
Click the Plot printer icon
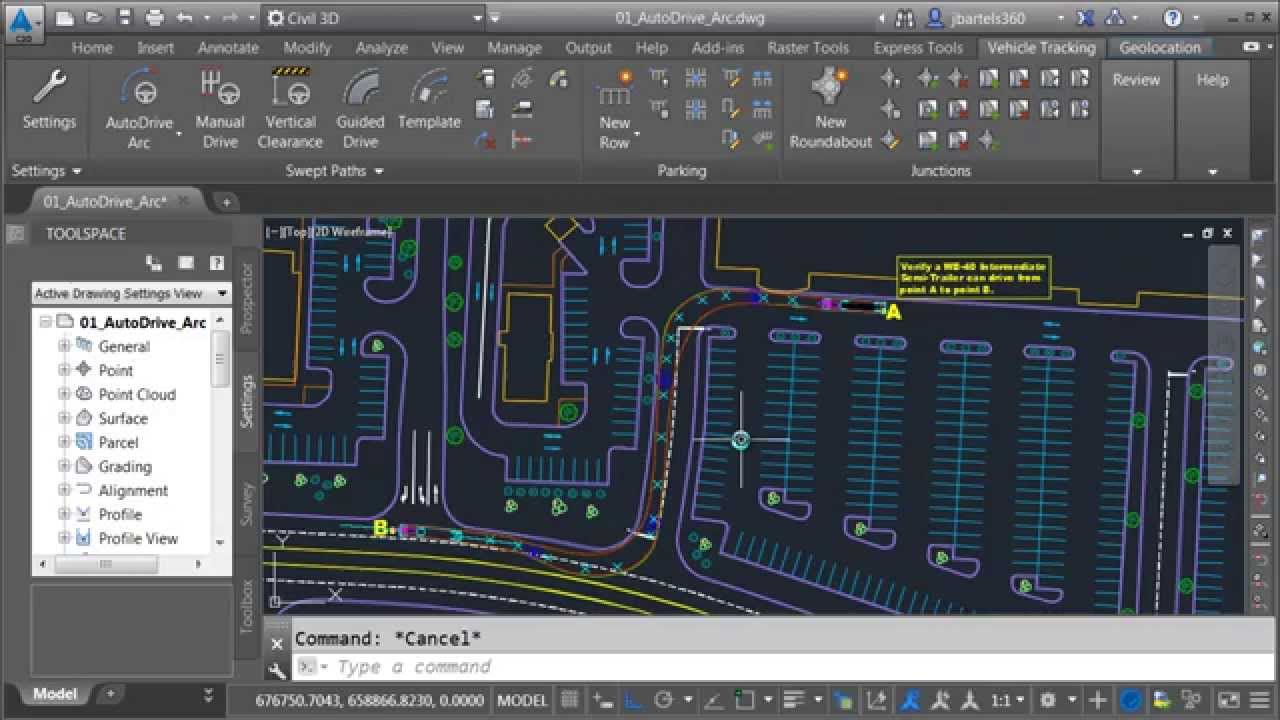[154, 18]
